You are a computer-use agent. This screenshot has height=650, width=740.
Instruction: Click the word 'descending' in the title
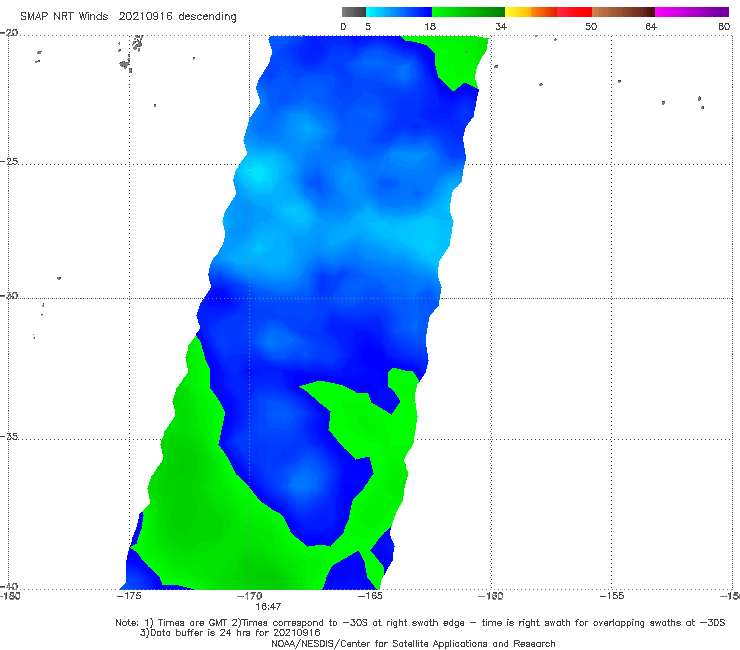click(x=208, y=17)
